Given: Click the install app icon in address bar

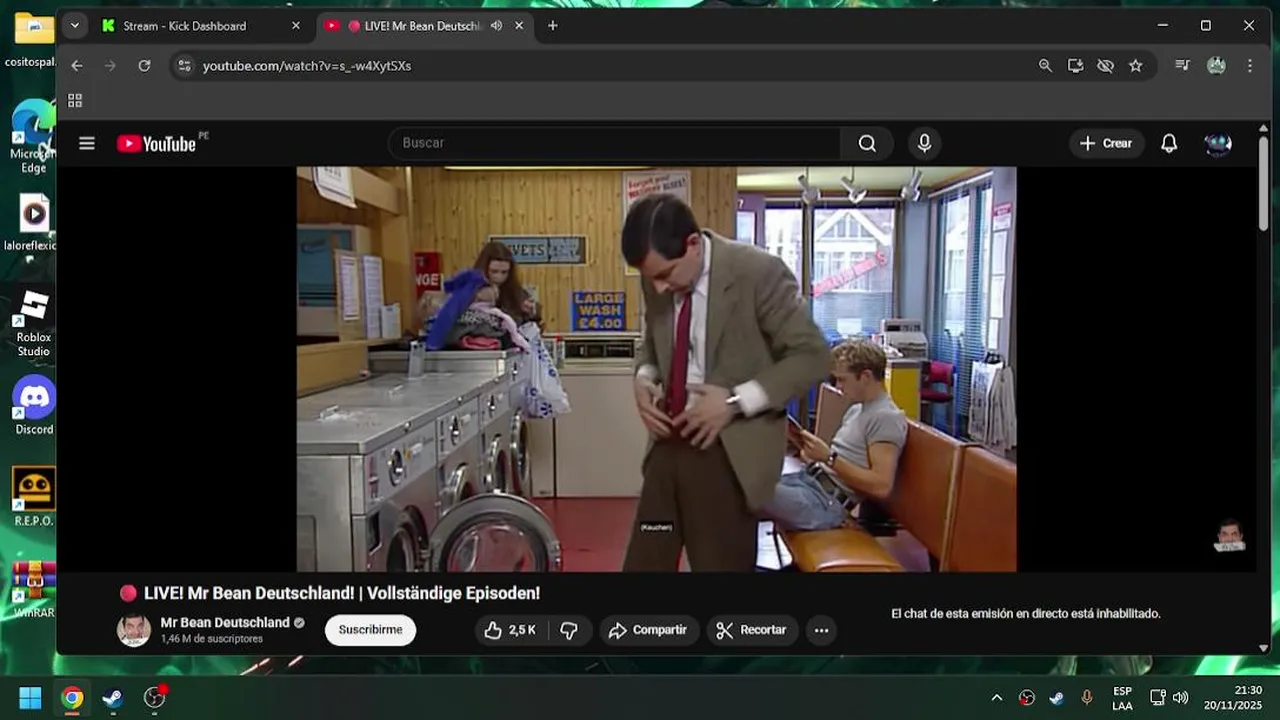Looking at the screenshot, I should [x=1075, y=66].
